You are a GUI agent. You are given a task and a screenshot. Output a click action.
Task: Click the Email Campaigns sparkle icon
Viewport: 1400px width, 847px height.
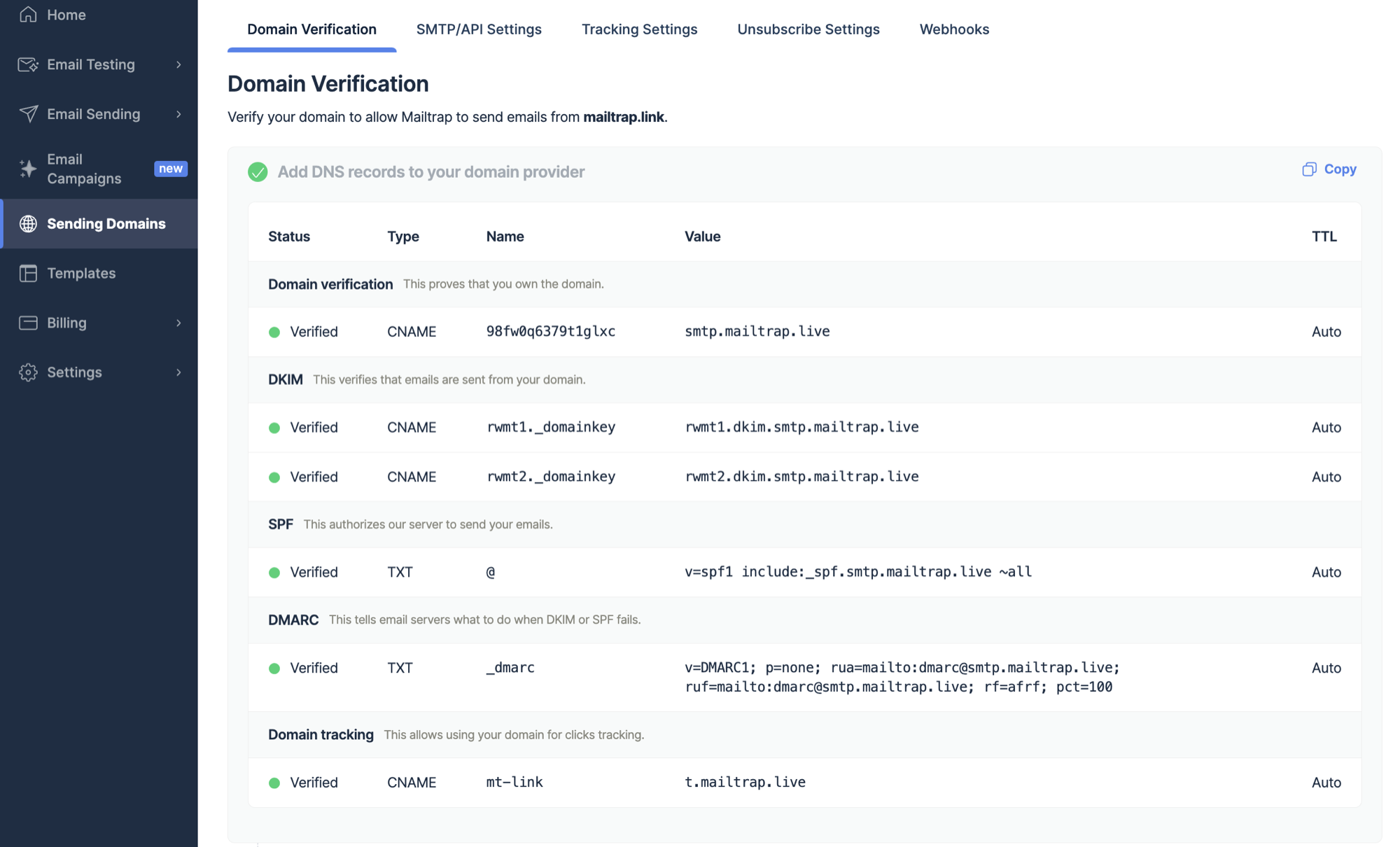[x=28, y=169]
